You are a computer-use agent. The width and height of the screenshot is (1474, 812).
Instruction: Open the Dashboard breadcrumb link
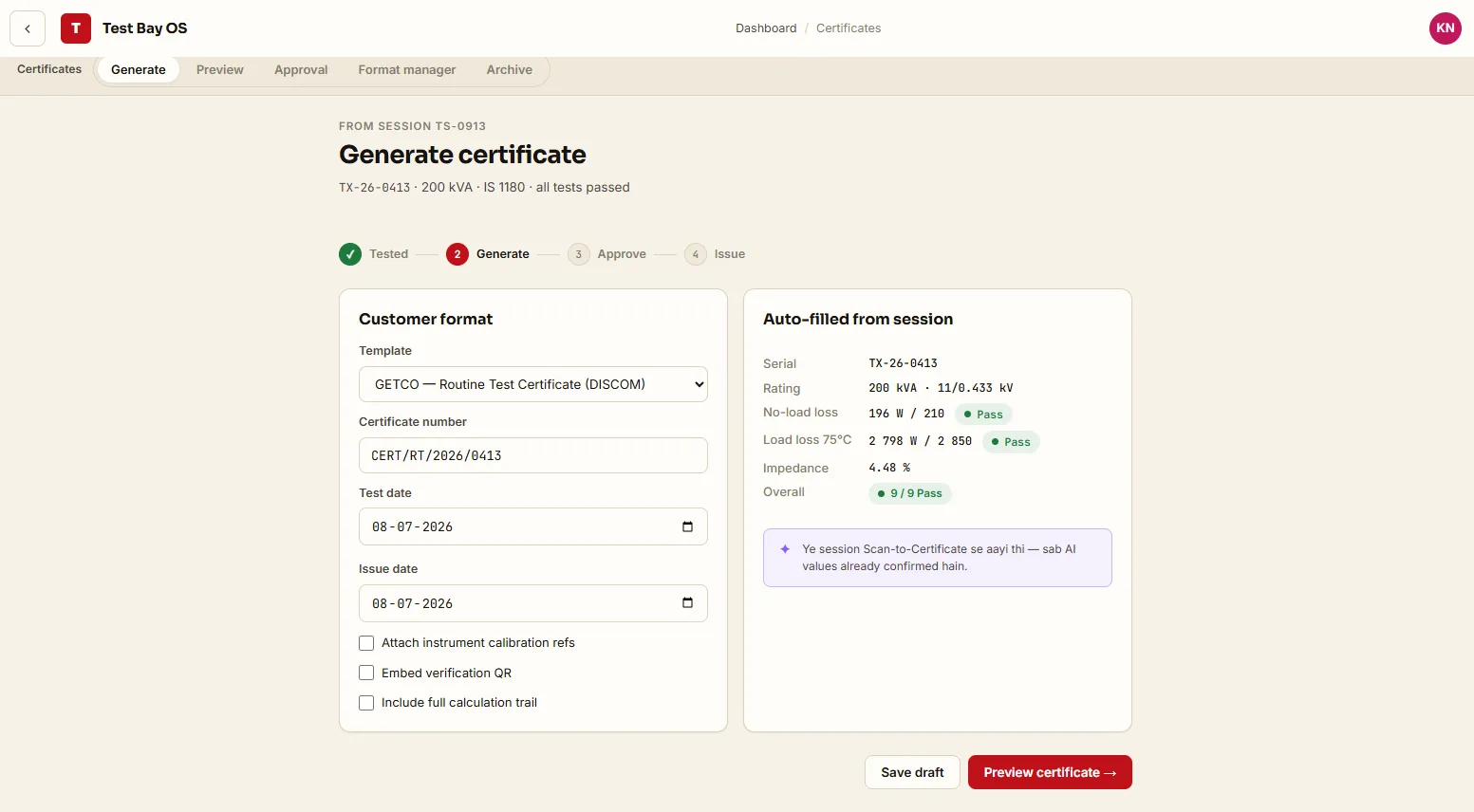click(766, 28)
